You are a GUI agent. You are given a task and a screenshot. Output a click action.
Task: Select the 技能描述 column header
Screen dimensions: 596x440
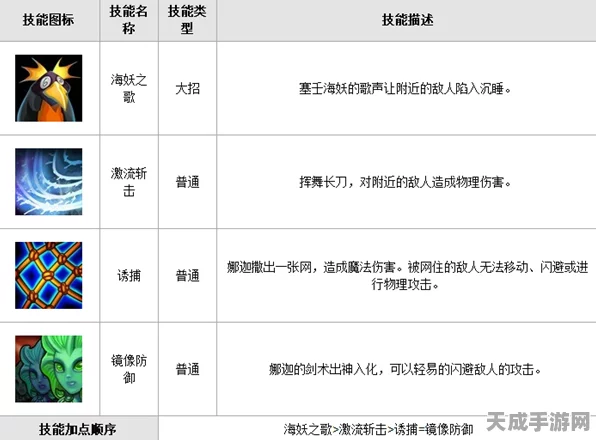(407, 20)
